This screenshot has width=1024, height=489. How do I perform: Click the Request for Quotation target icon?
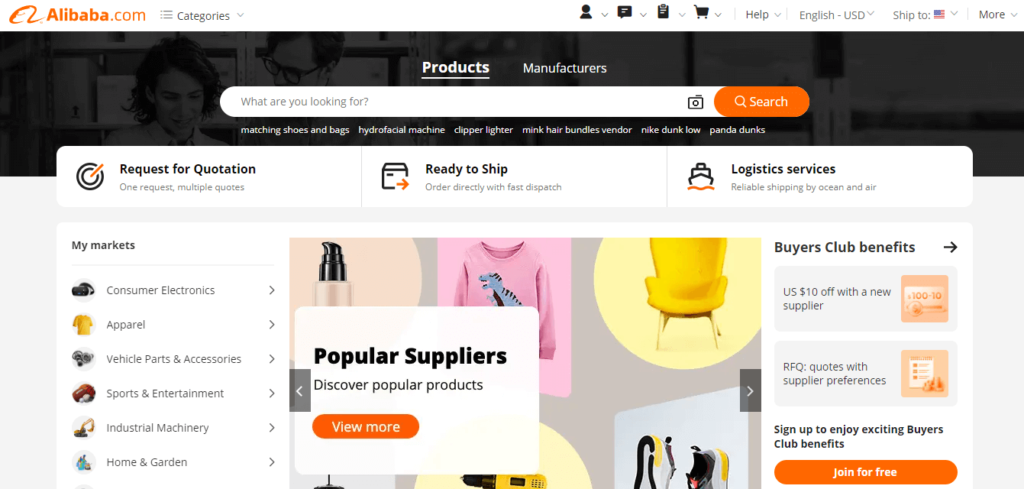(90, 176)
